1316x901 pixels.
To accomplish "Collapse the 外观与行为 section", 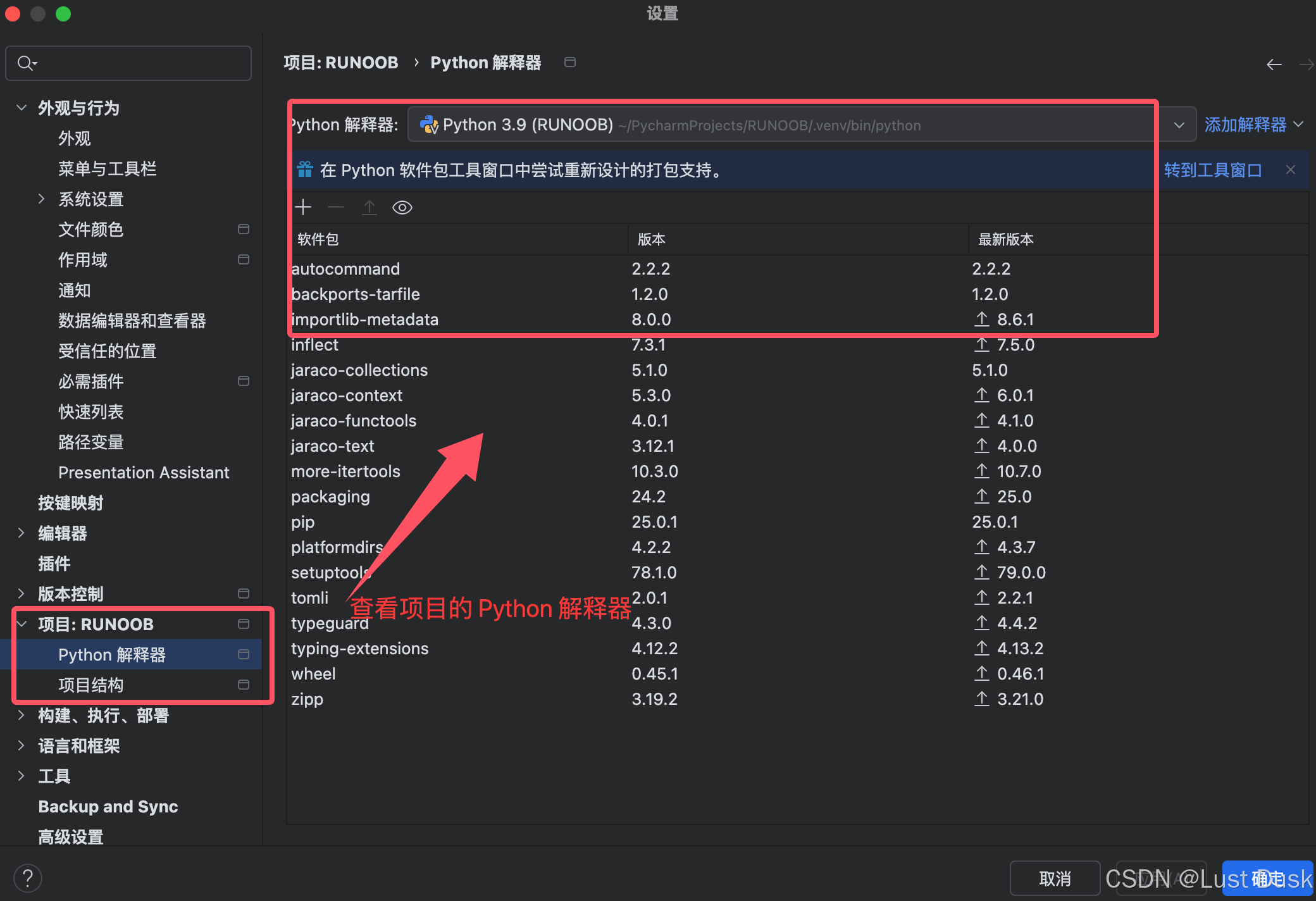I will [22, 108].
